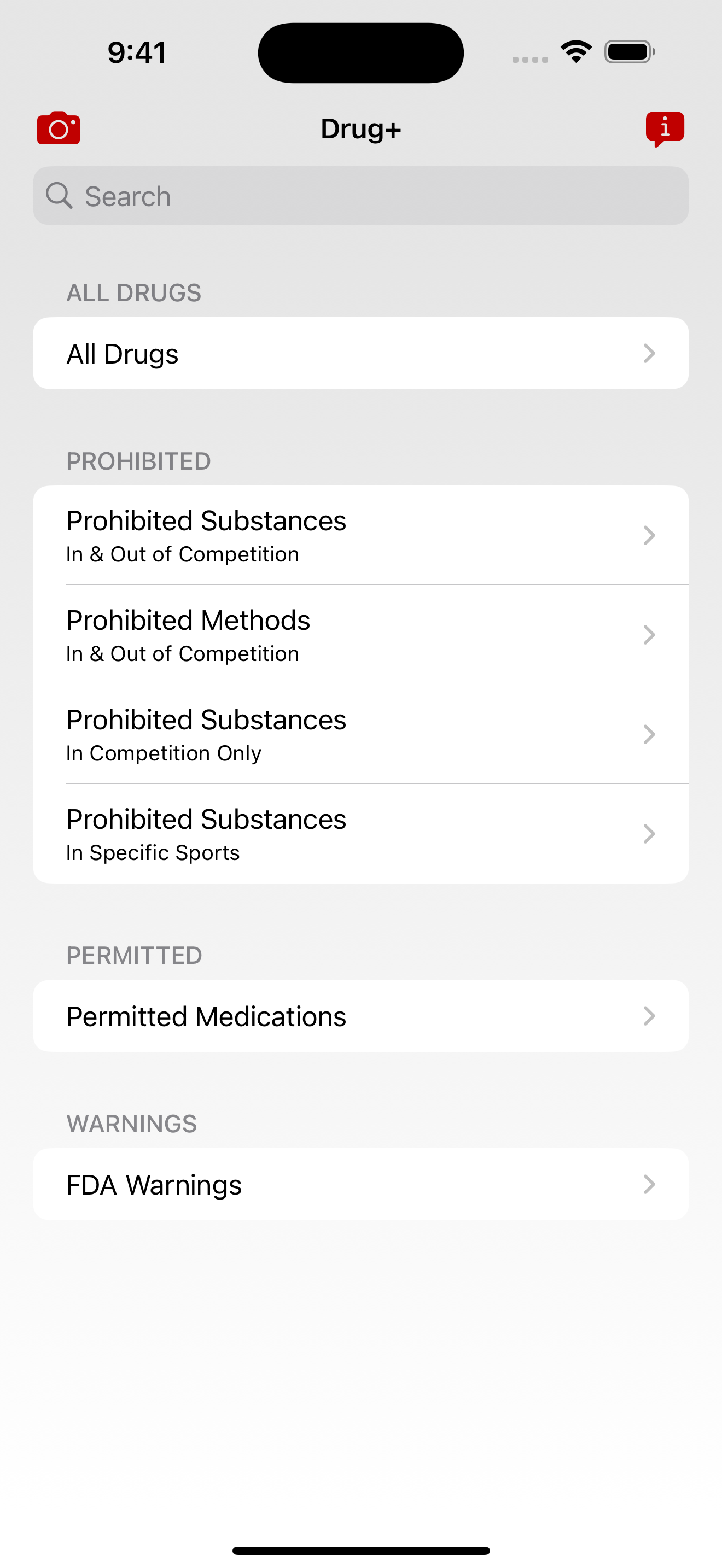
Task: Click the magnifying glass search icon
Action: coord(59,195)
